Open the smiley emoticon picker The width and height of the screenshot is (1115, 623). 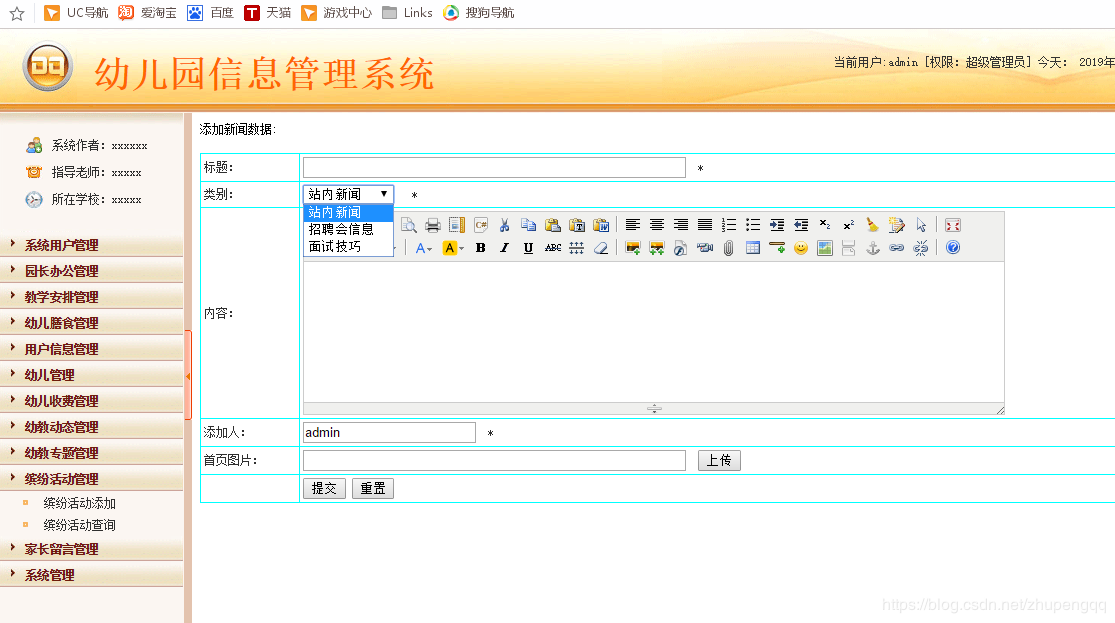(801, 247)
